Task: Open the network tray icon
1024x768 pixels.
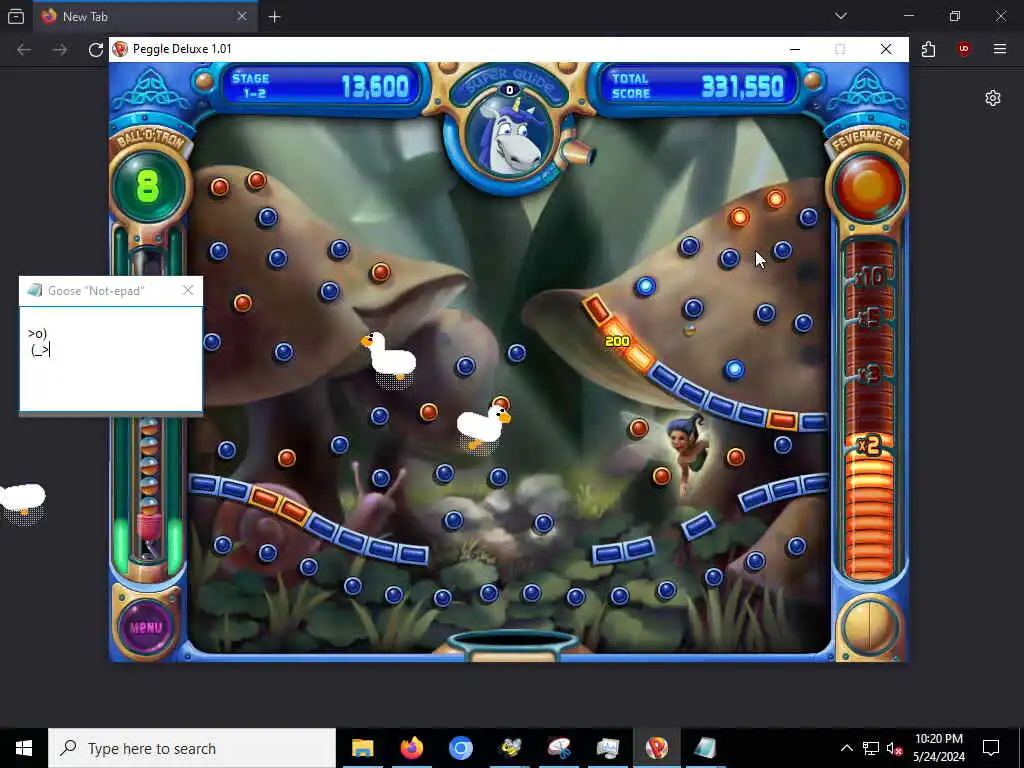Action: point(871,748)
